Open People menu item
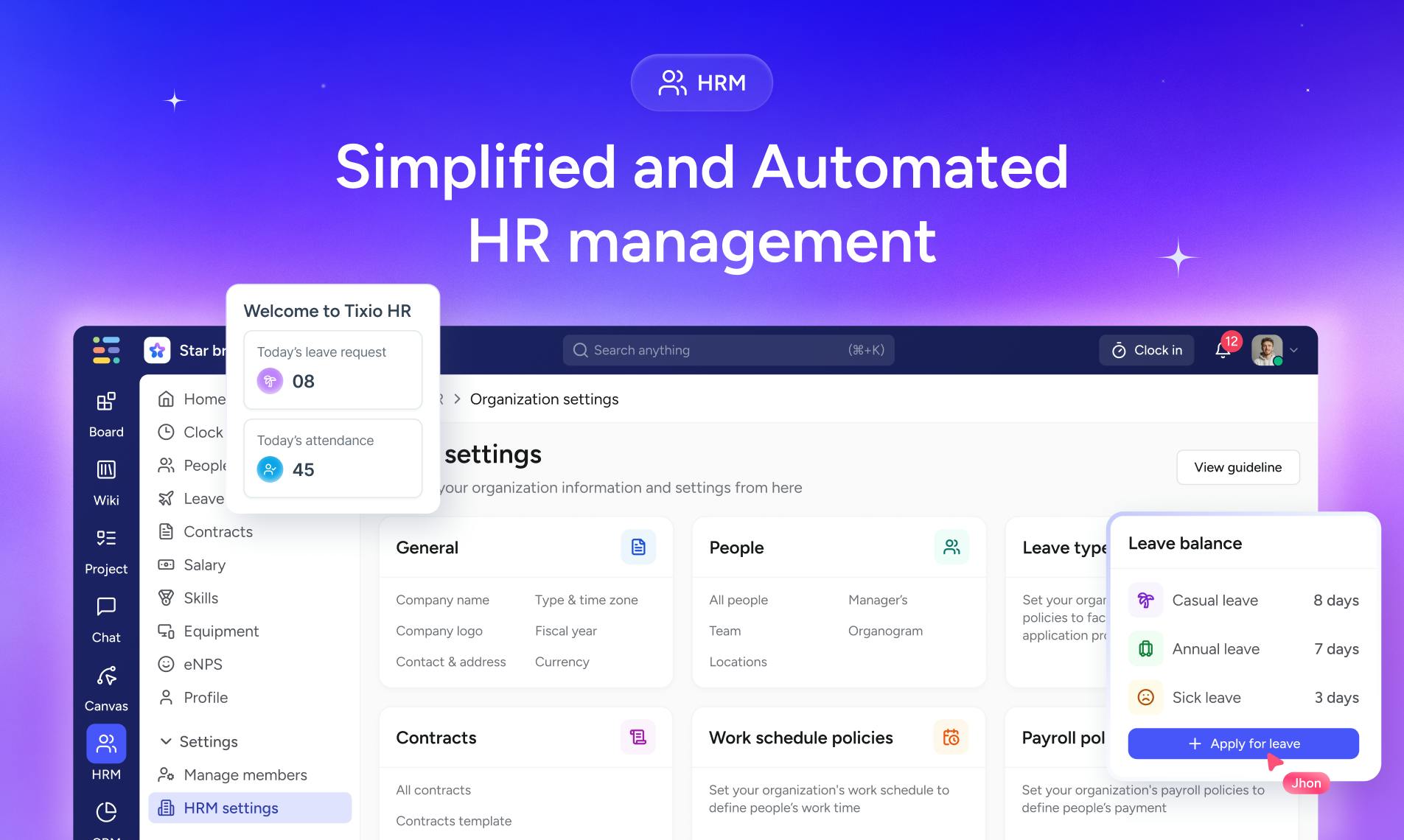Image resolution: width=1404 pixels, height=840 pixels. (192, 465)
